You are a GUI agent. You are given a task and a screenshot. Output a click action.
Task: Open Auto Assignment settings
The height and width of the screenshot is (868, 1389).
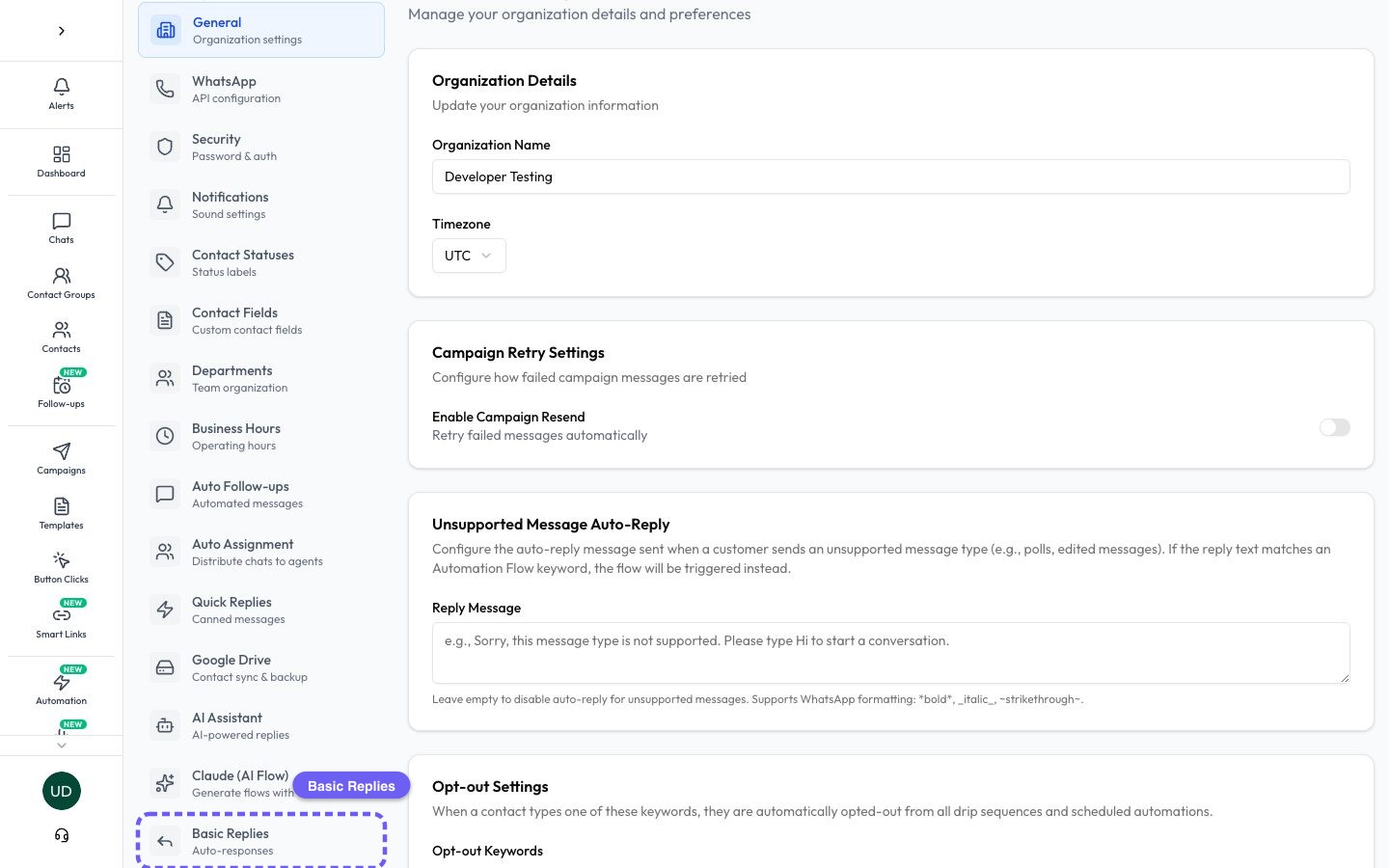[x=261, y=552]
